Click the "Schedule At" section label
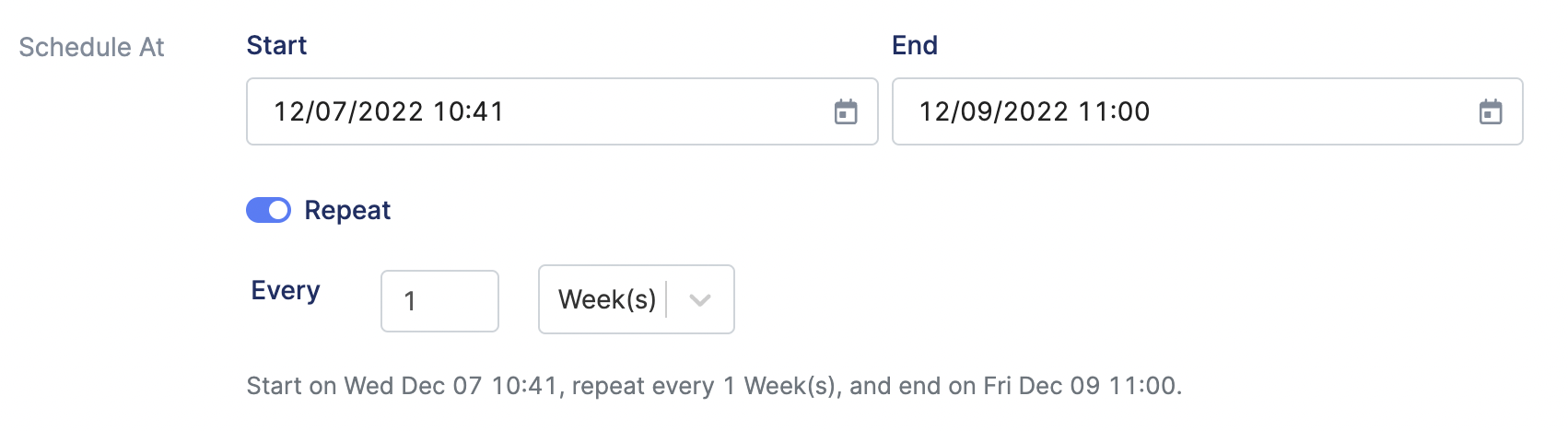The image size is (1568, 431). pyautogui.click(x=91, y=47)
